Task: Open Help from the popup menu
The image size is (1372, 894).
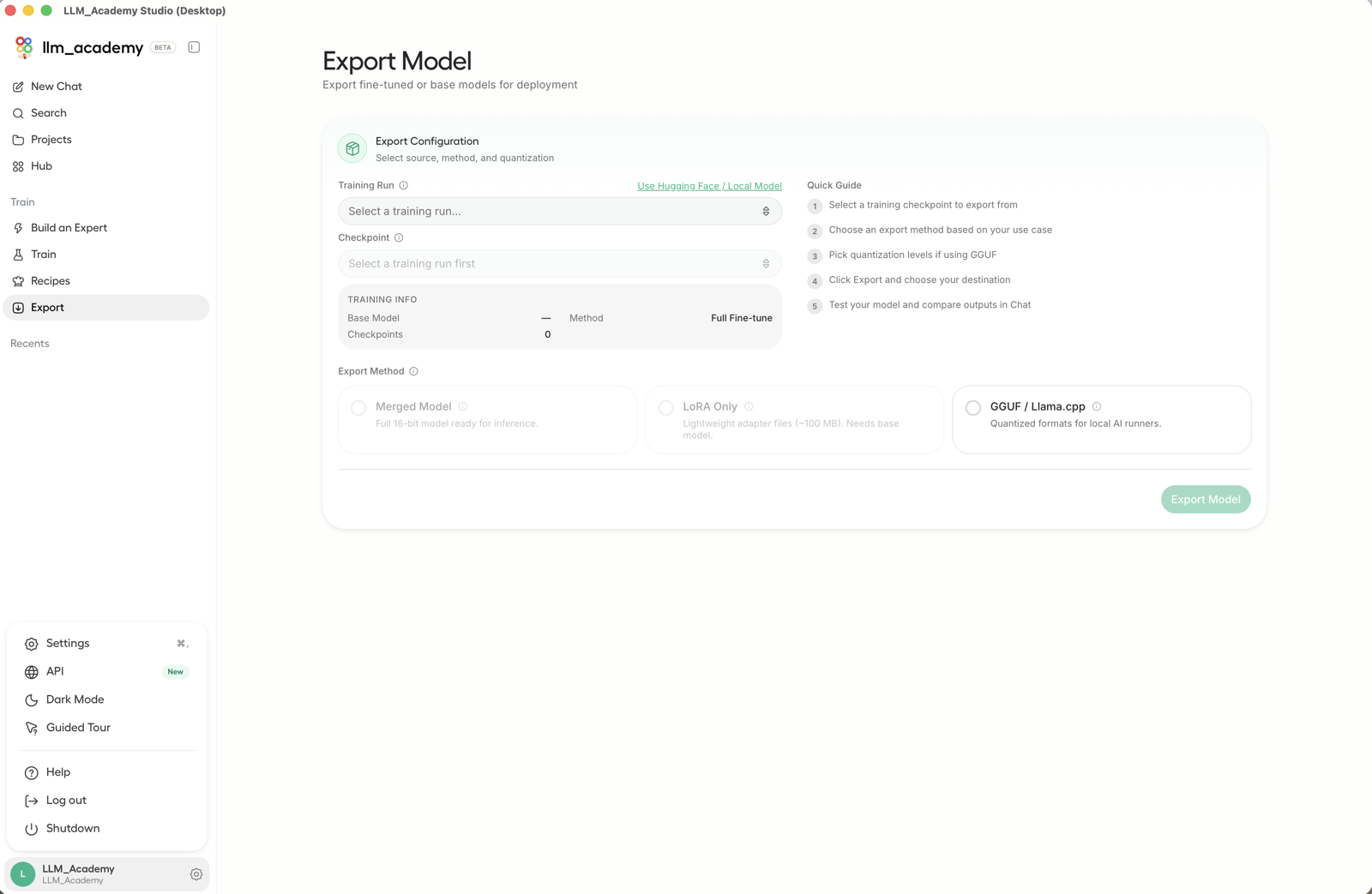Action: pos(106,772)
